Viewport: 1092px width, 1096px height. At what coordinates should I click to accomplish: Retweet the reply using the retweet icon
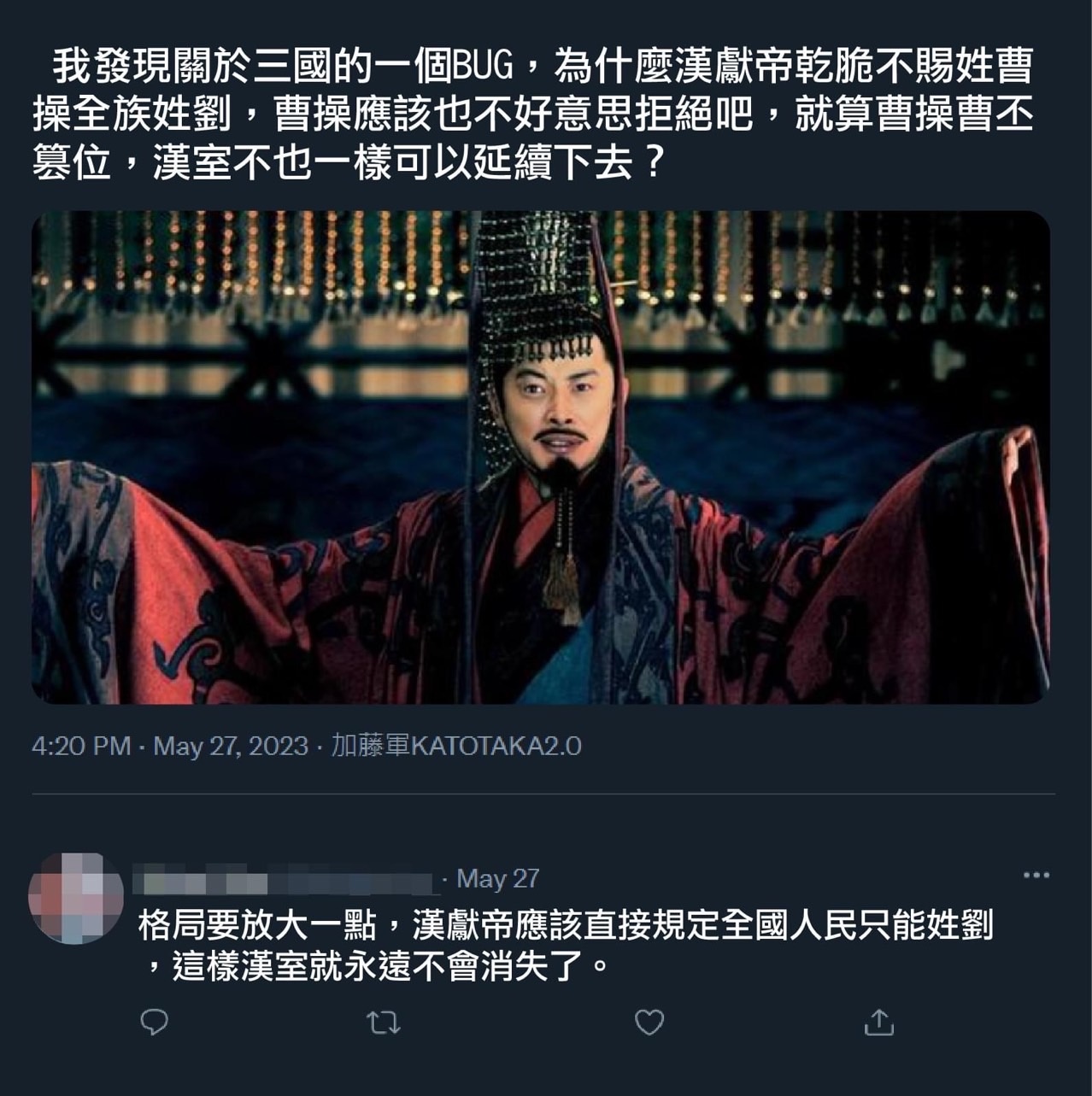coord(384,1023)
